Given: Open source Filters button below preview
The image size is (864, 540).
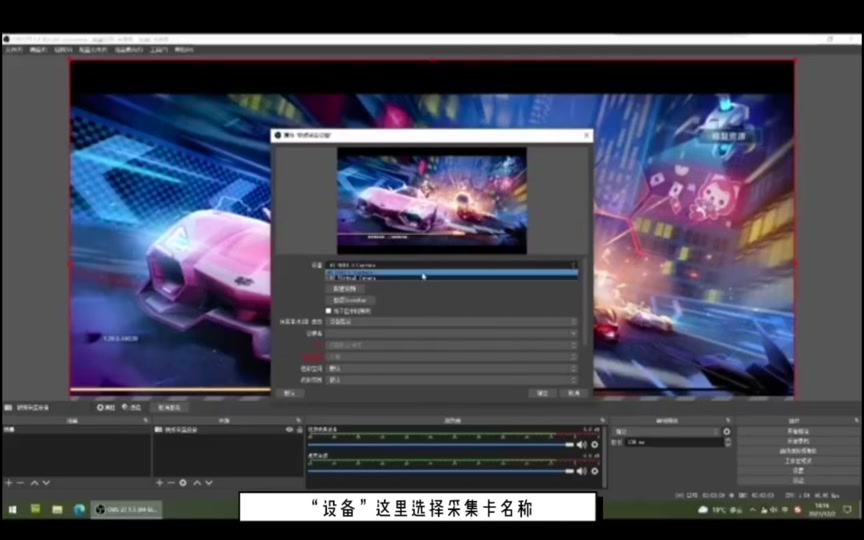Looking at the screenshot, I should pos(132,408).
